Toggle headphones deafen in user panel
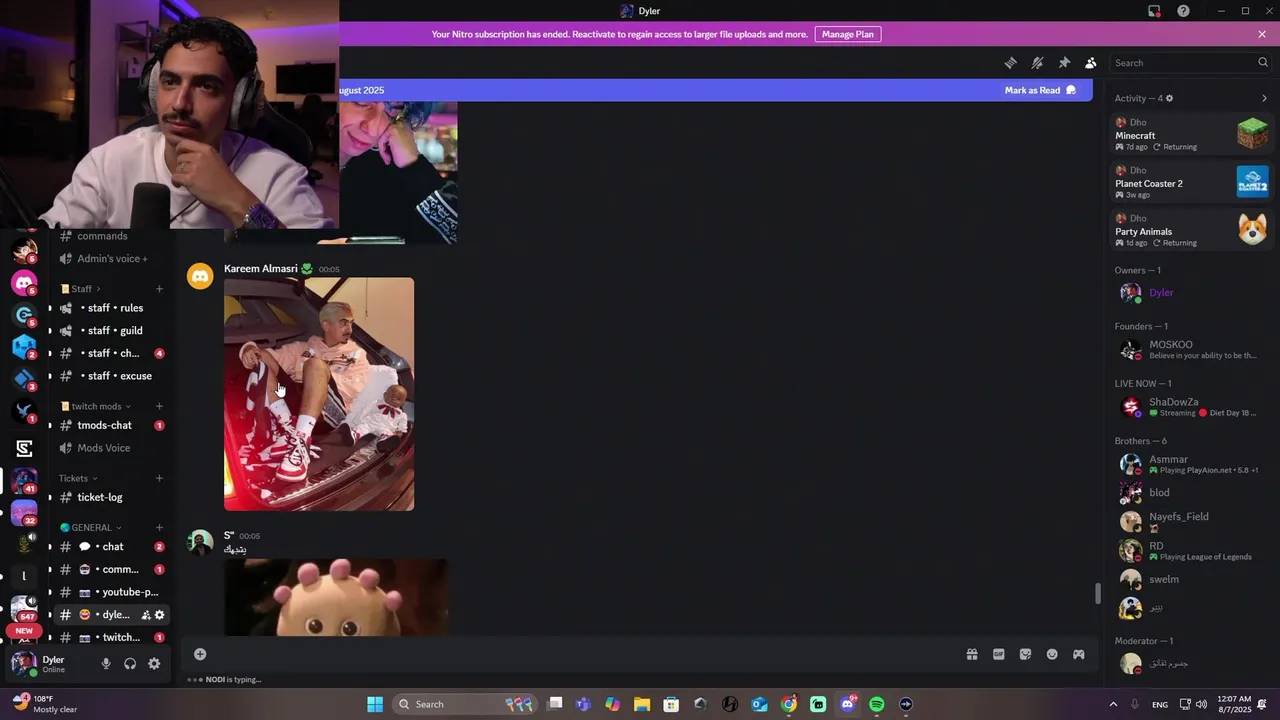 pyautogui.click(x=130, y=663)
